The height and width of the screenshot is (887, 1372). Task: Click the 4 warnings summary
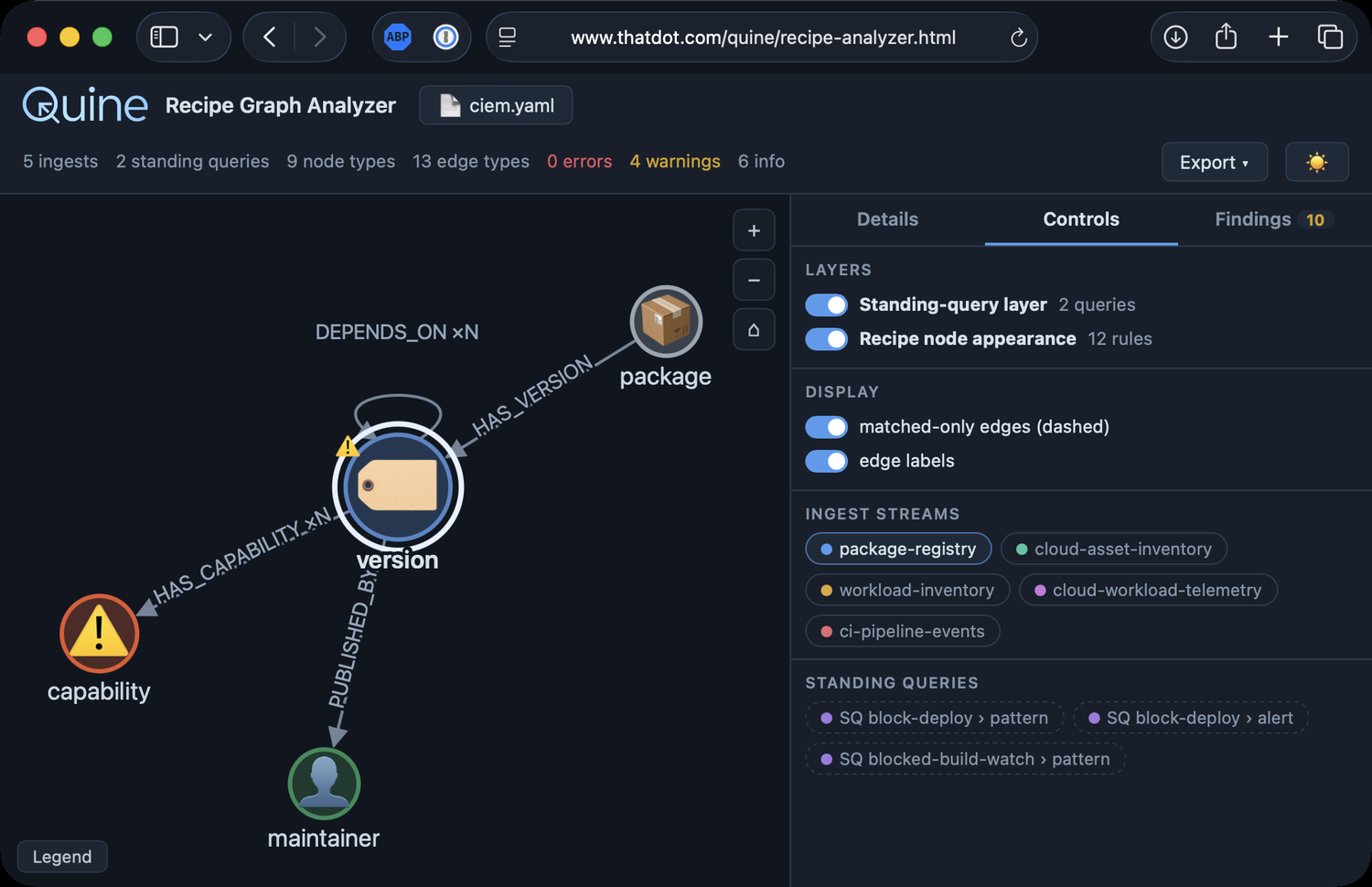point(675,162)
